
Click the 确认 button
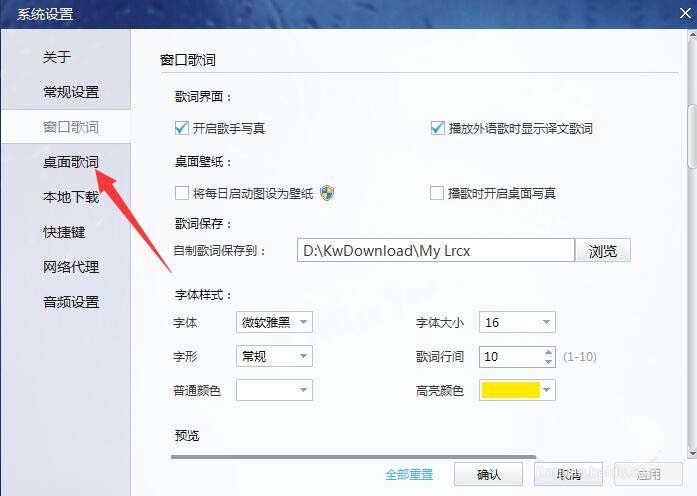pyautogui.click(x=489, y=474)
